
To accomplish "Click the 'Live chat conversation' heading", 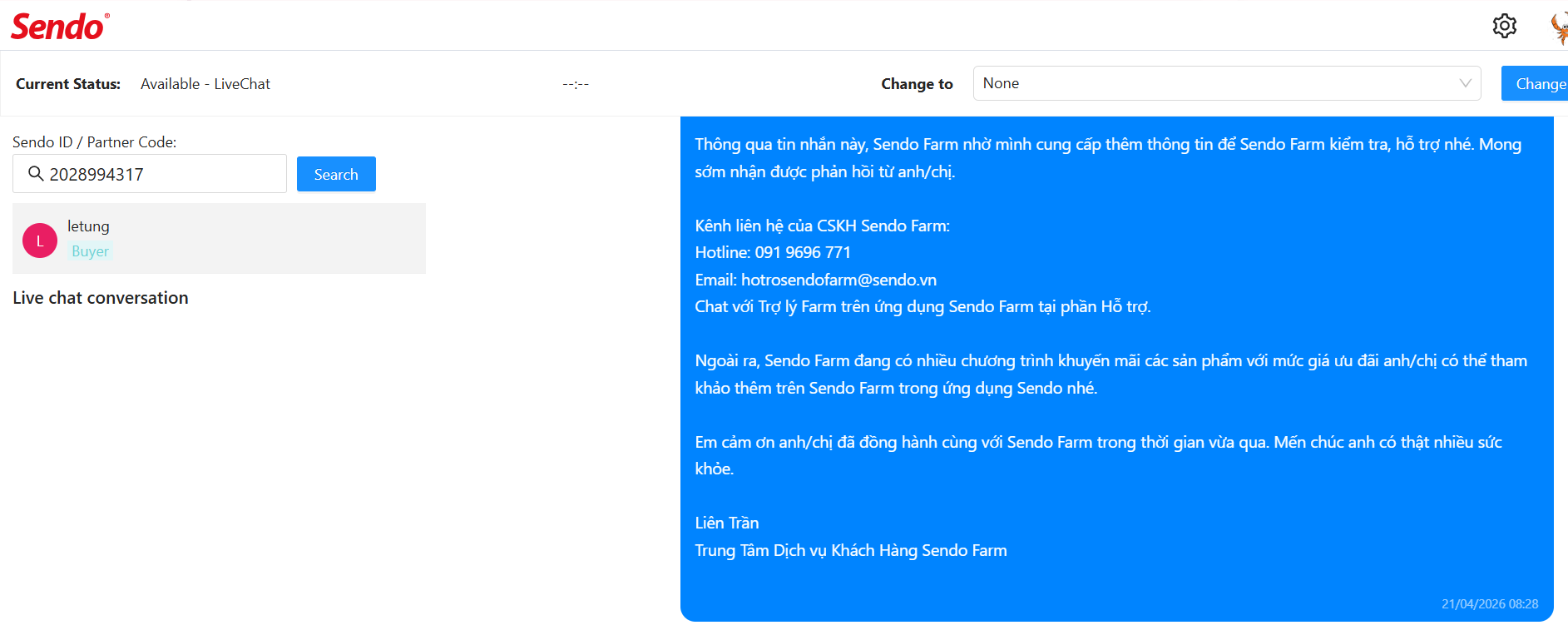I will [101, 298].
